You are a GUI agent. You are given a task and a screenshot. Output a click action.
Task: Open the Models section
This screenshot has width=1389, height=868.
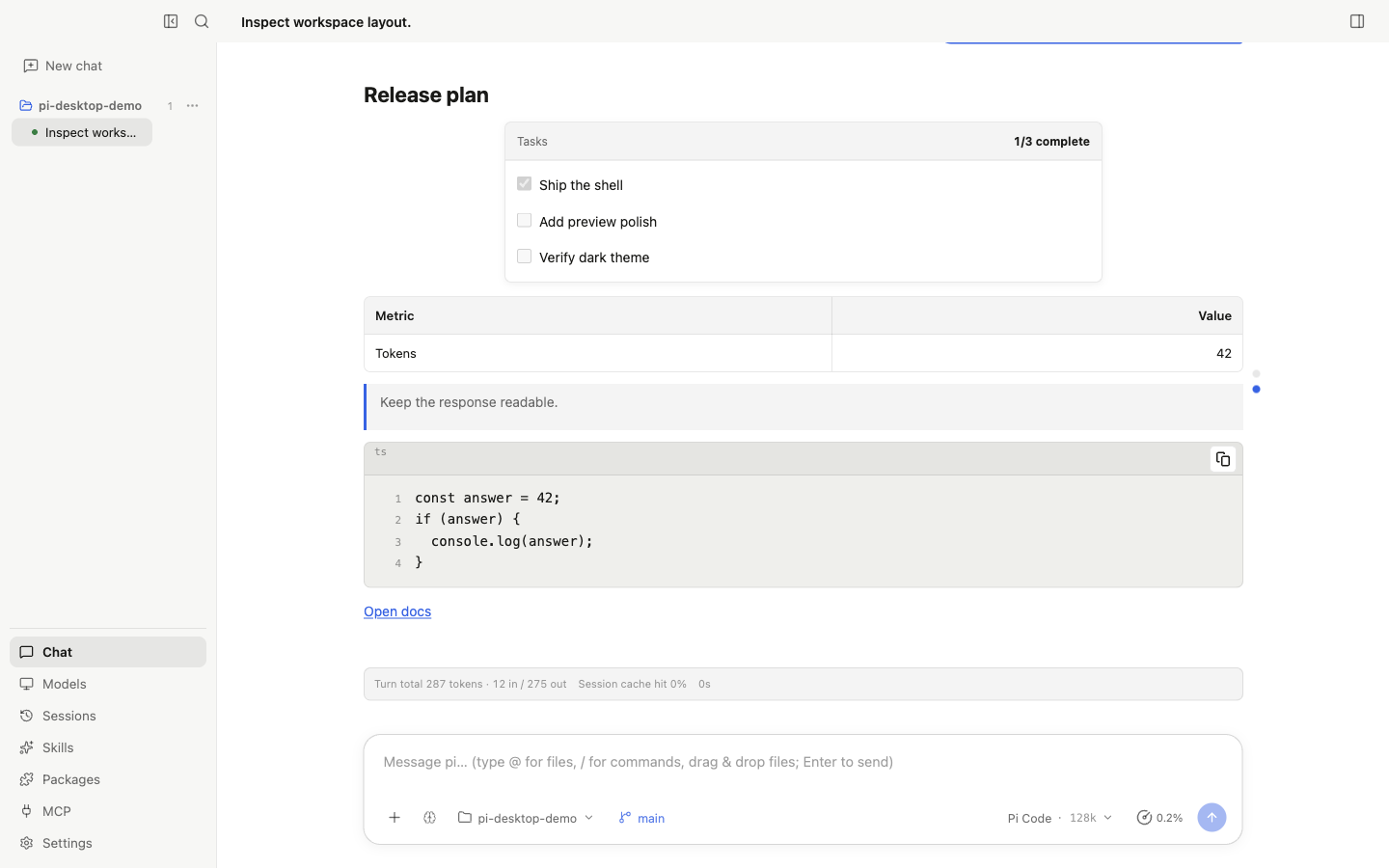click(108, 684)
